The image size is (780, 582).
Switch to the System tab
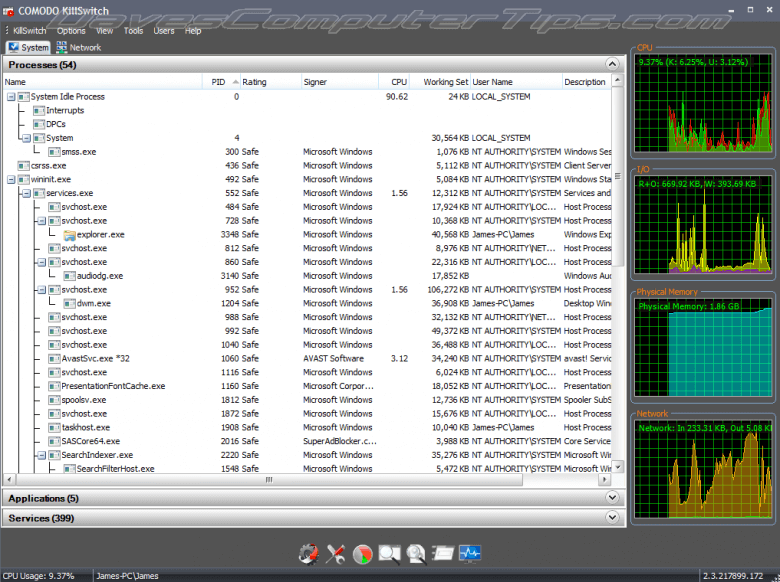pyautogui.click(x=28, y=48)
